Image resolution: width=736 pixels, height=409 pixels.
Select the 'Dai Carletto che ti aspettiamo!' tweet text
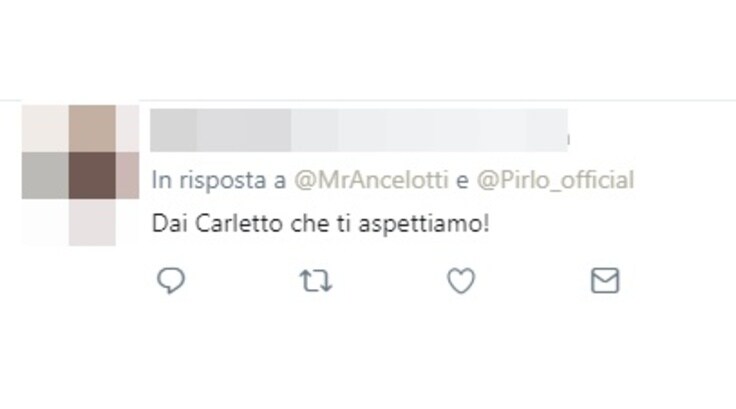[x=321, y=224]
